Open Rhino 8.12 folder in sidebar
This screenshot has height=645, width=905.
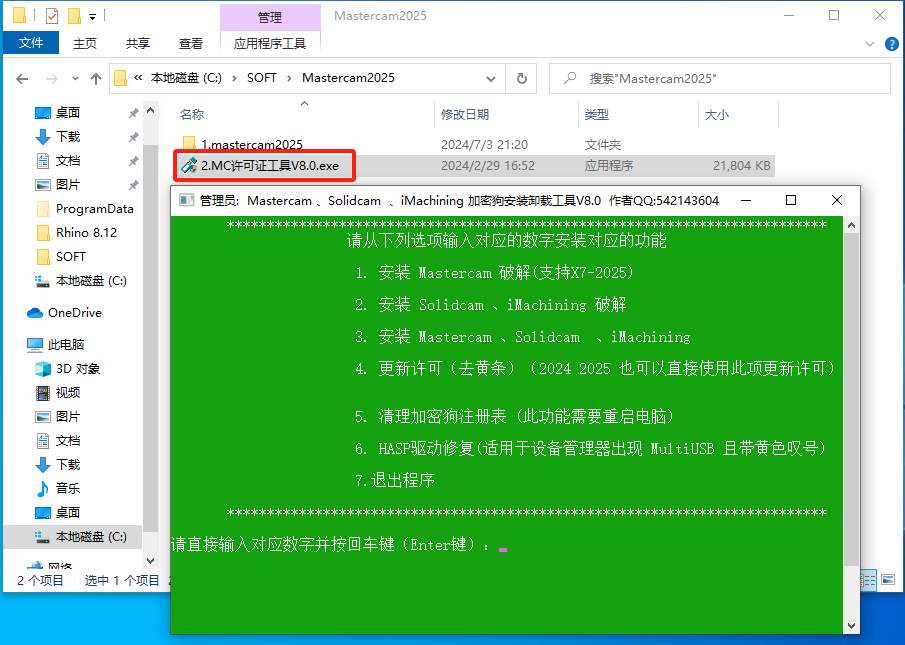(86, 232)
